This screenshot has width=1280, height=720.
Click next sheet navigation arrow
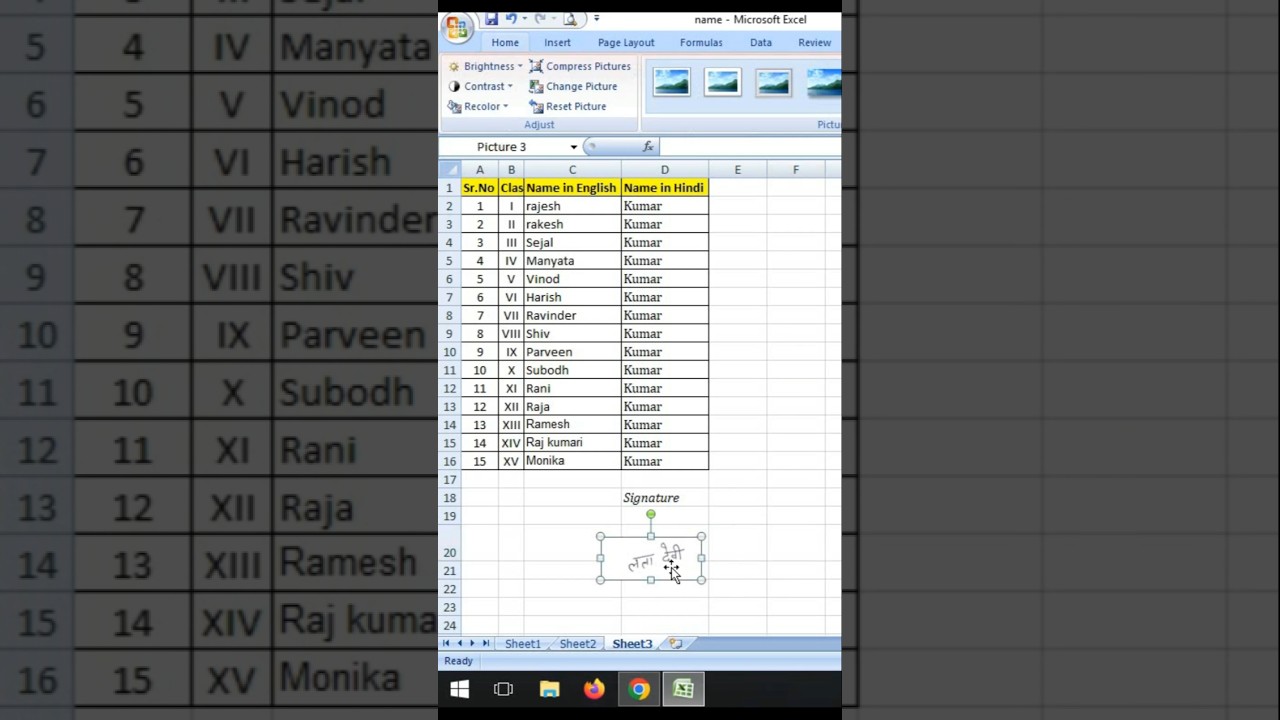click(x=472, y=644)
